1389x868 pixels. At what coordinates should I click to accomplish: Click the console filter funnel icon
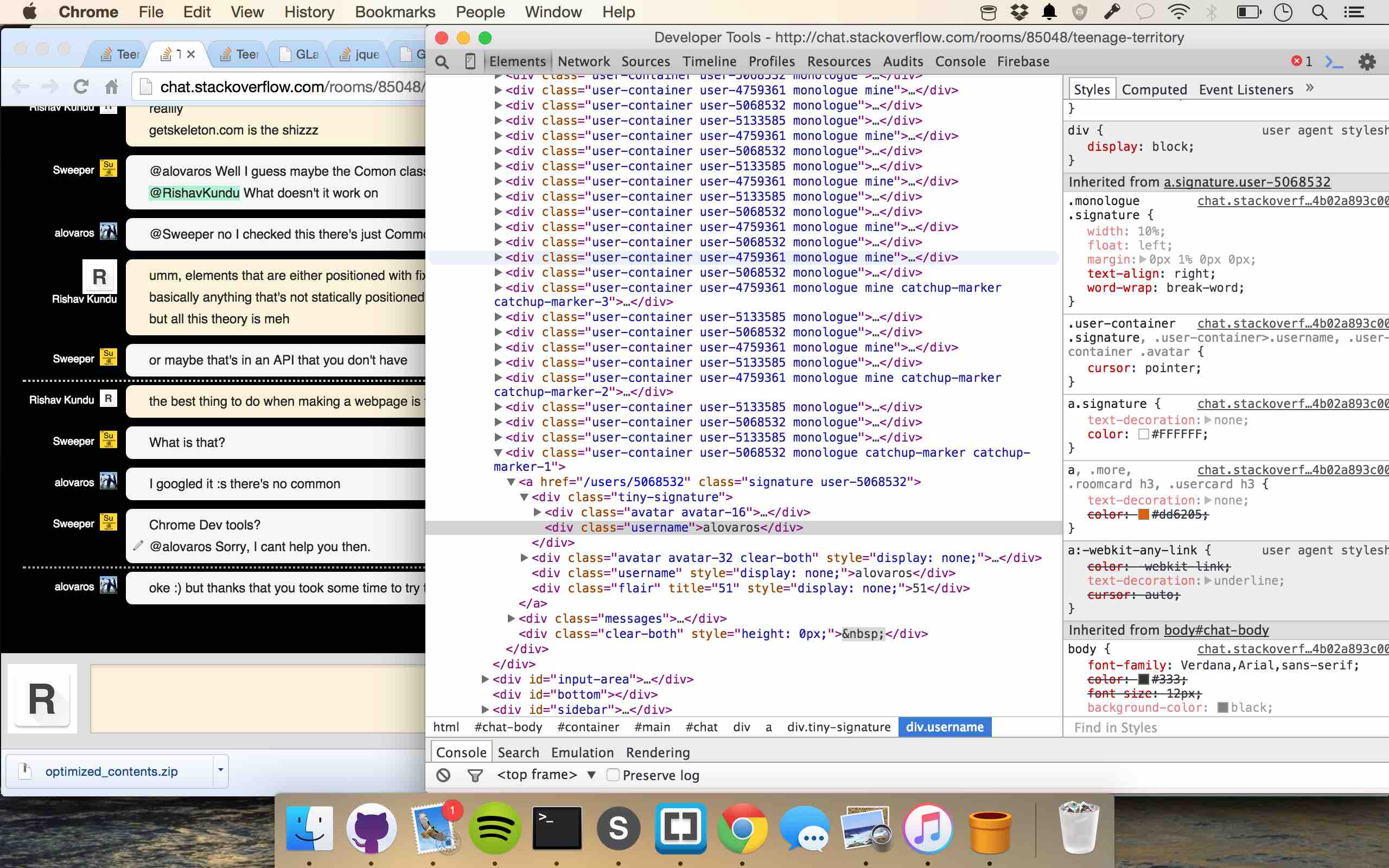(475, 776)
